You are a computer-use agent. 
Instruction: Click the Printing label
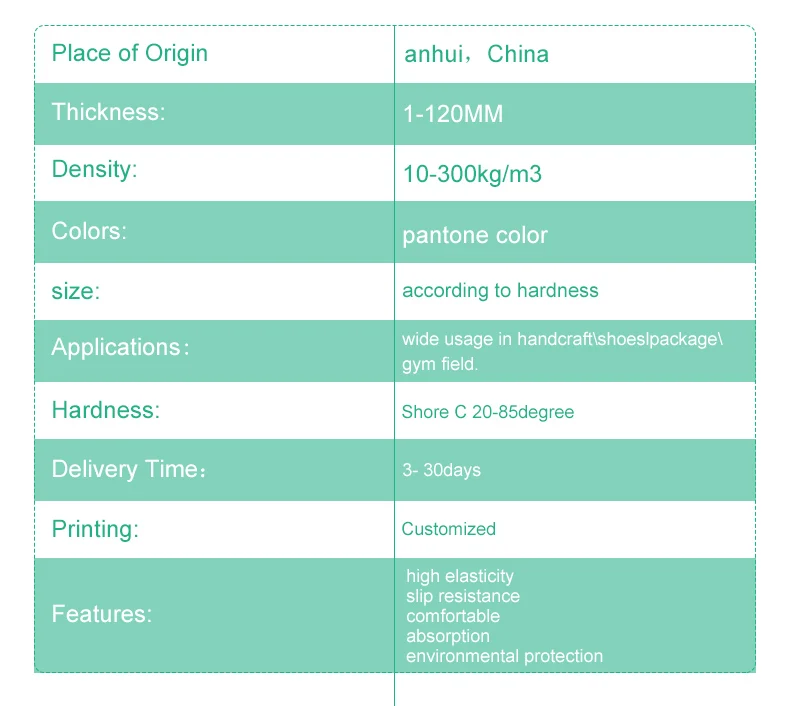(x=95, y=530)
